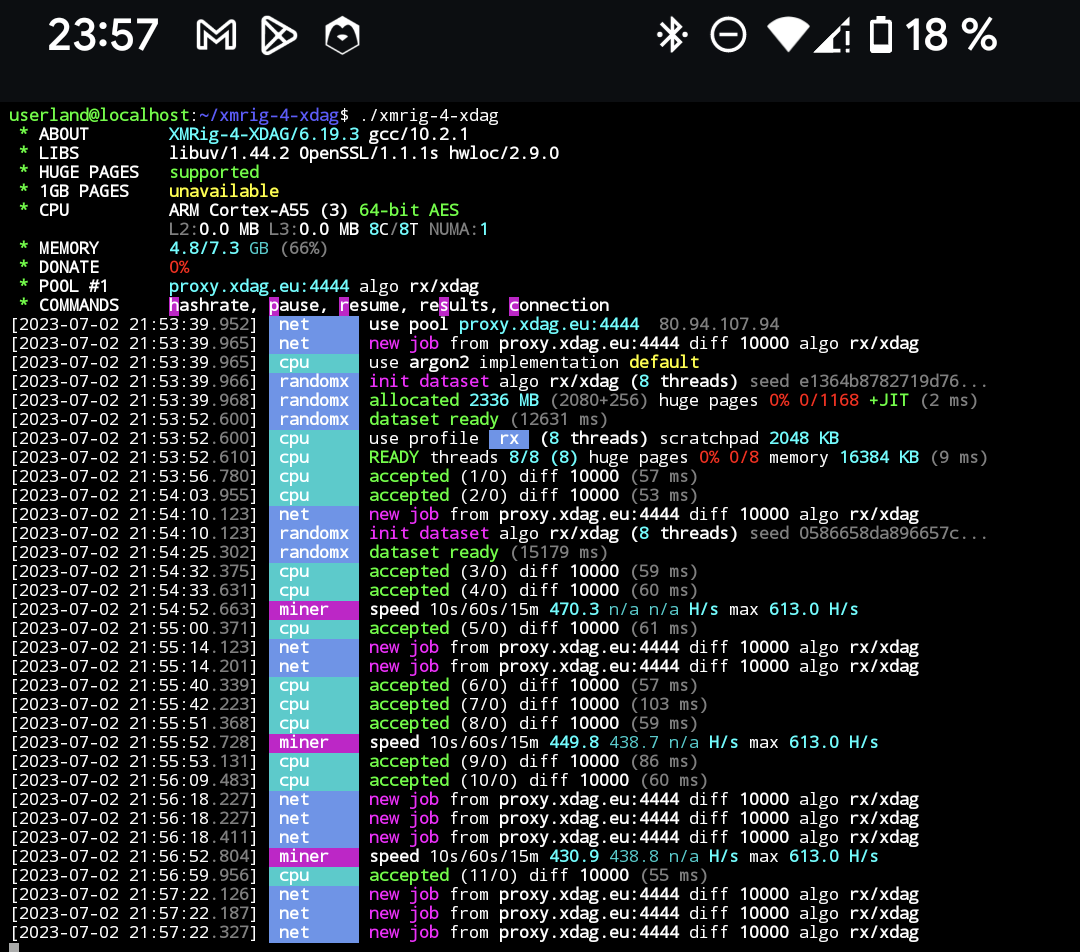Tap the Wi-Fi status icon
Viewport: 1080px width, 952px height.
pyautogui.click(x=787, y=34)
